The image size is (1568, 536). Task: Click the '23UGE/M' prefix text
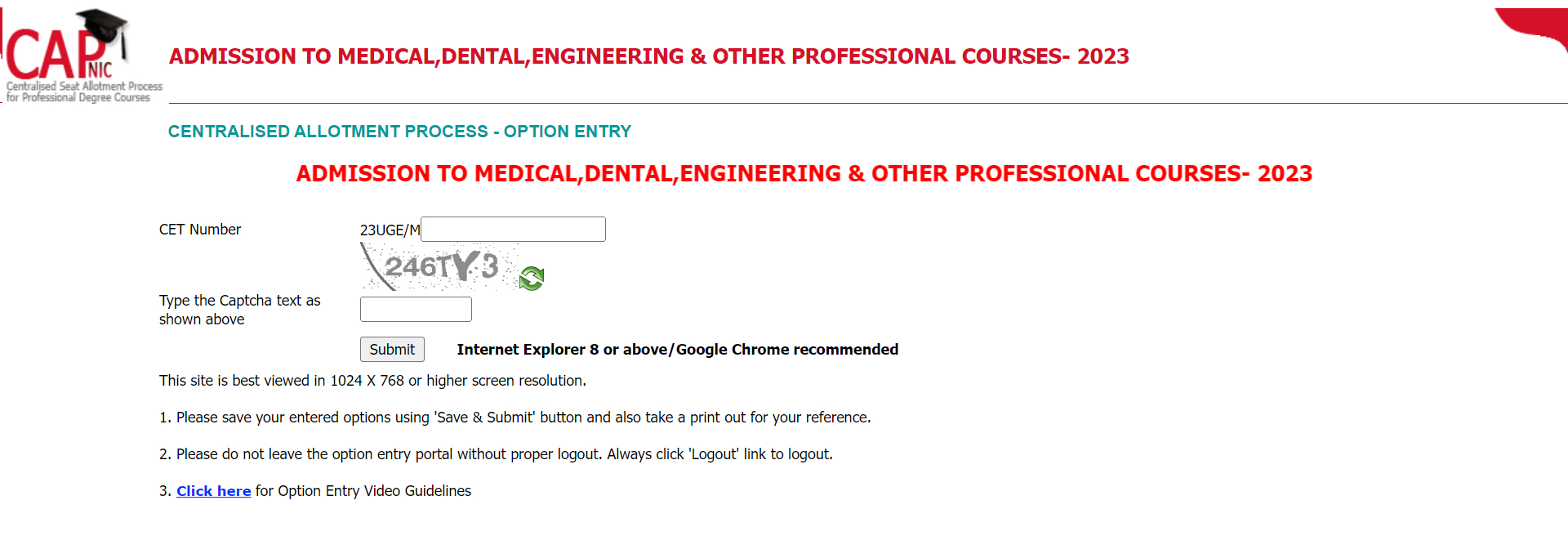point(390,230)
